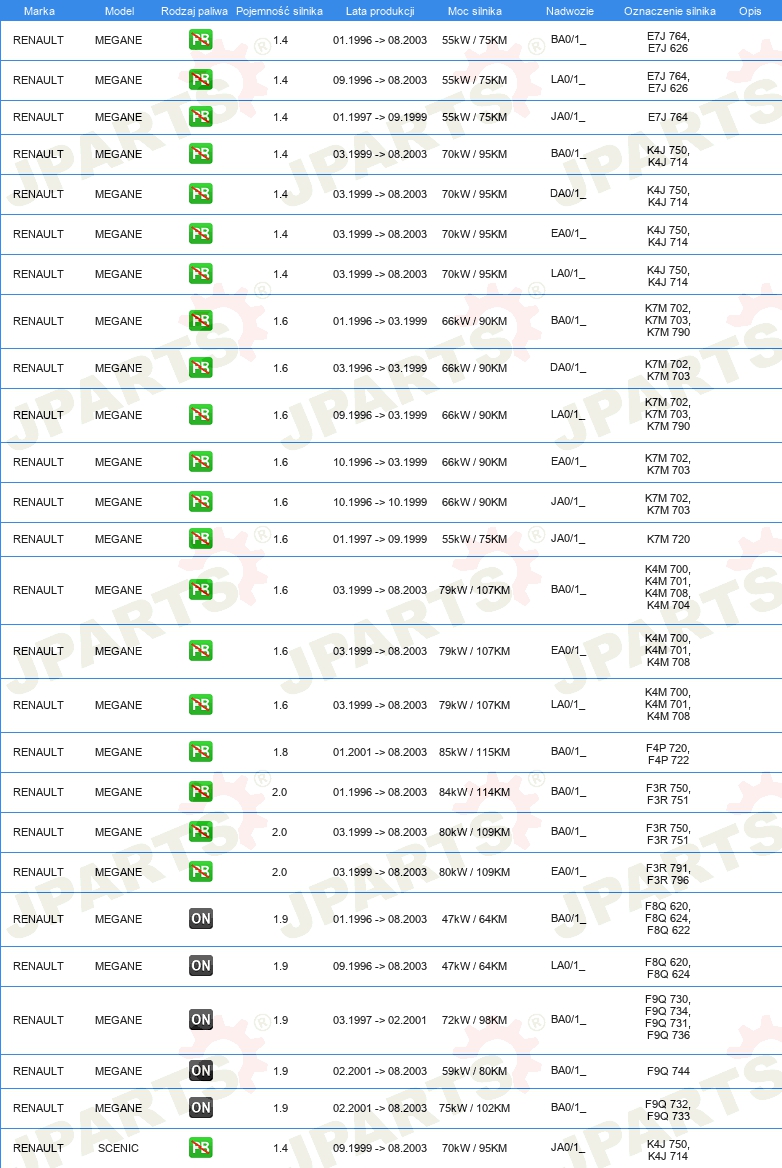
Task: Click the Opis column header
Action: 750,11
